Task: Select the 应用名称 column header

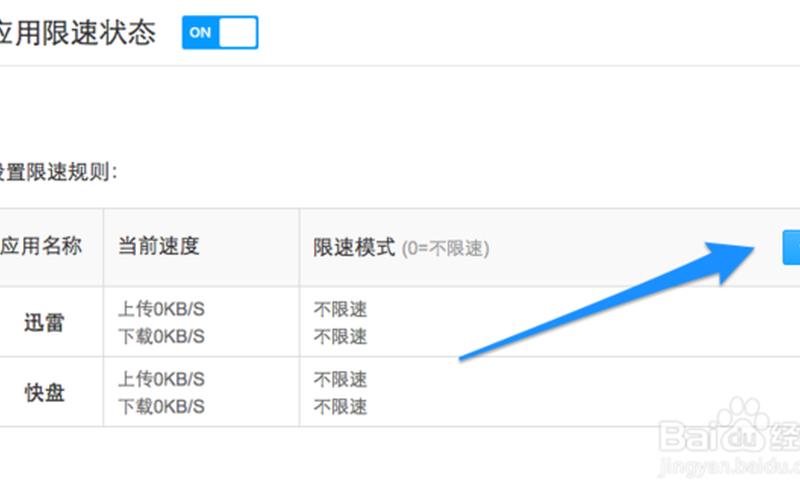Action: point(41,246)
